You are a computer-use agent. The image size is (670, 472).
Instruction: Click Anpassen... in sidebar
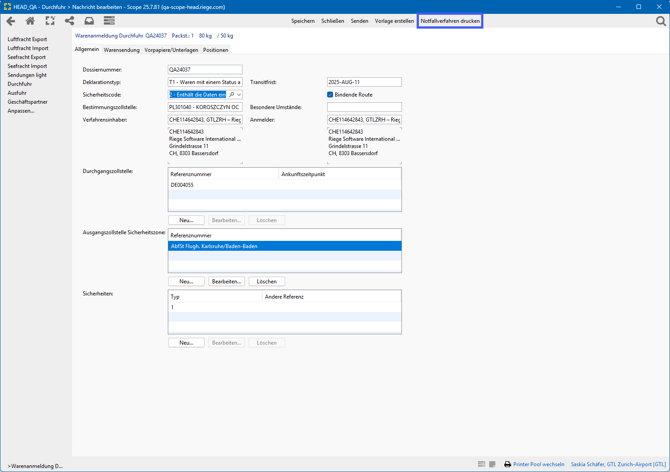point(21,111)
